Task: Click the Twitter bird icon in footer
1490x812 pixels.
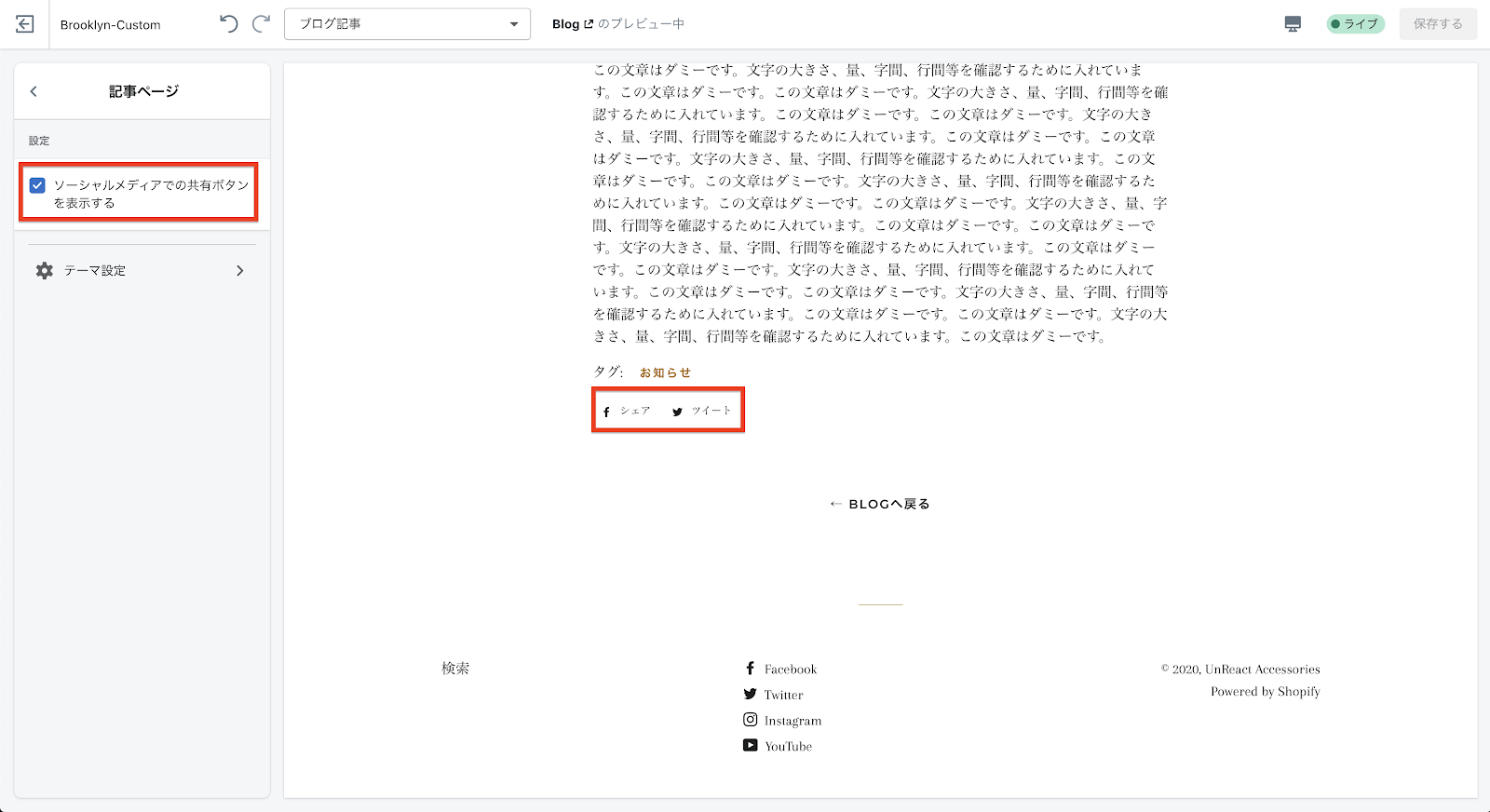Action: tap(750, 694)
